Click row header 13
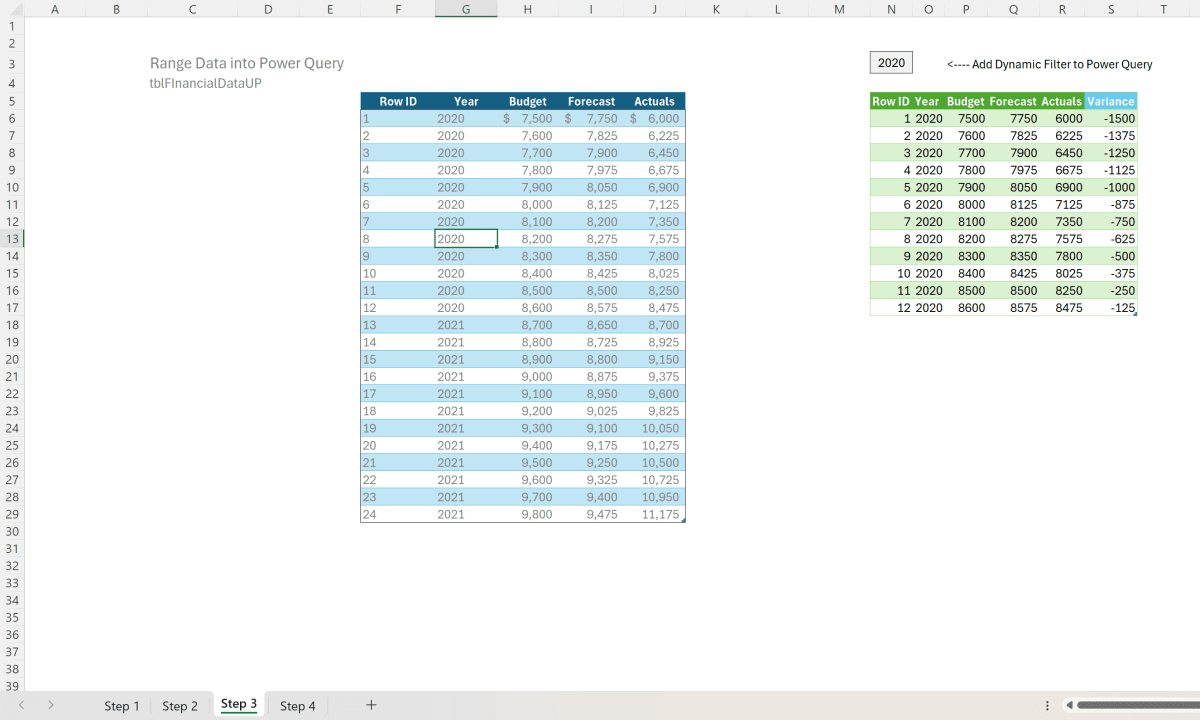This screenshot has height=720, width=1200. (x=11, y=239)
